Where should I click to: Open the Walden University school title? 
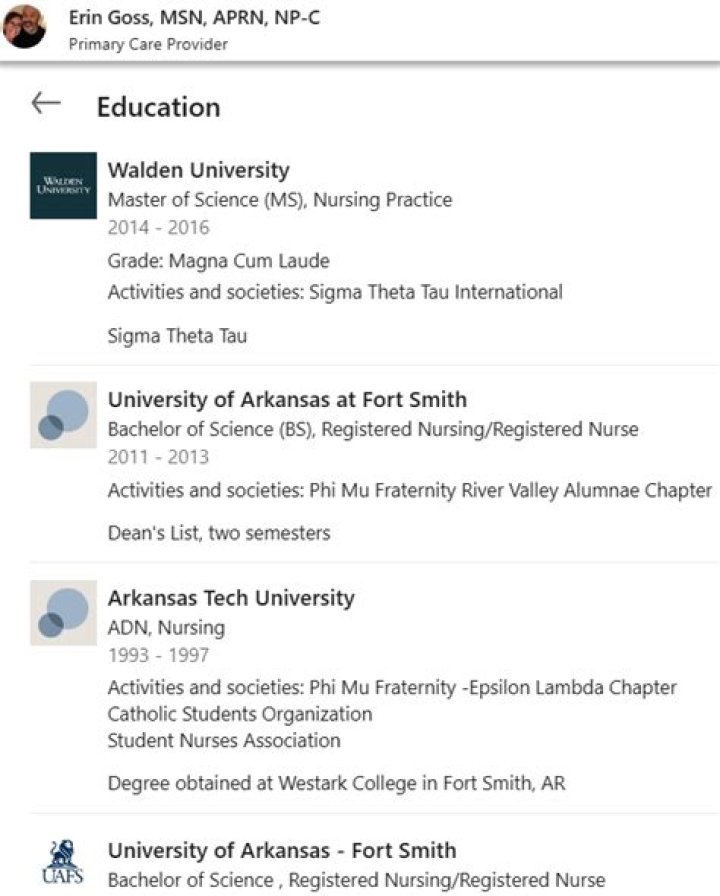[198, 170]
